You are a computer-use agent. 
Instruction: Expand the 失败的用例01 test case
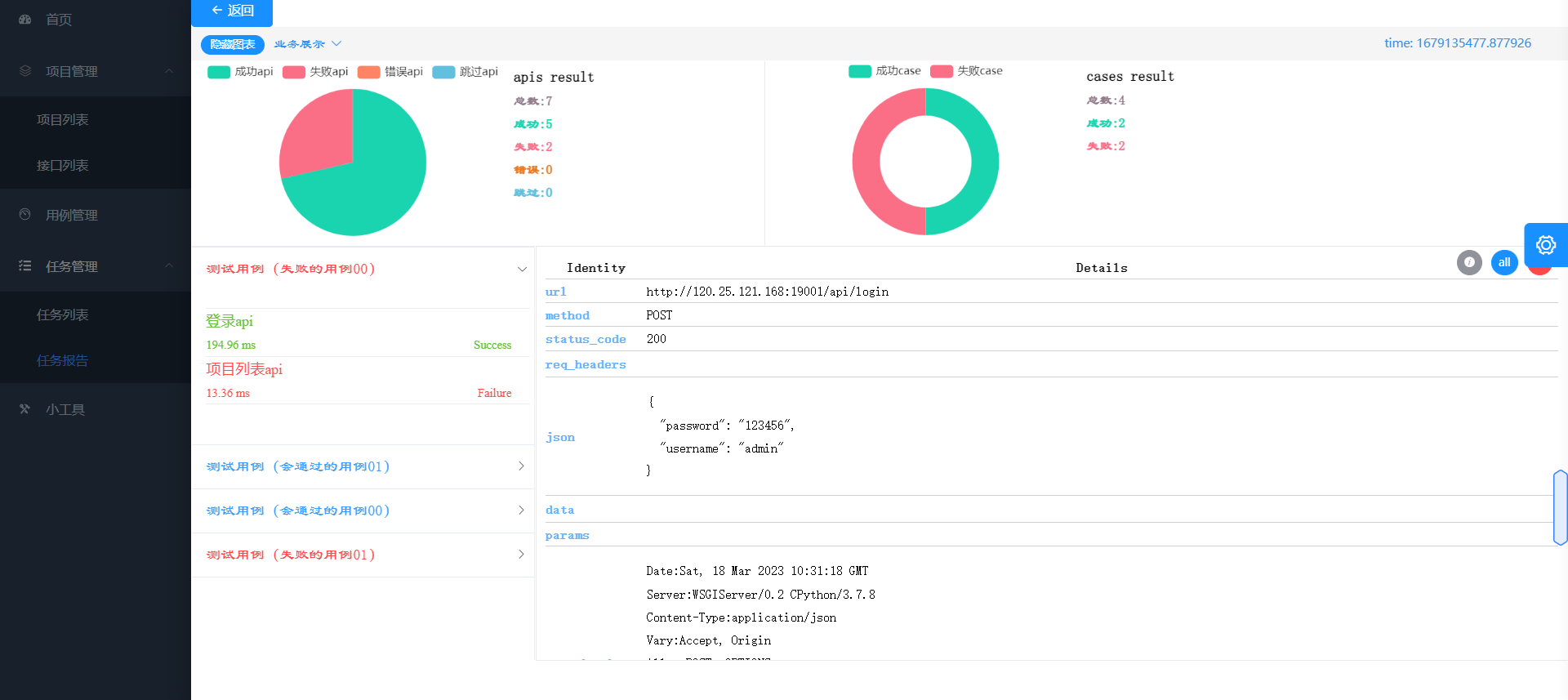click(363, 555)
